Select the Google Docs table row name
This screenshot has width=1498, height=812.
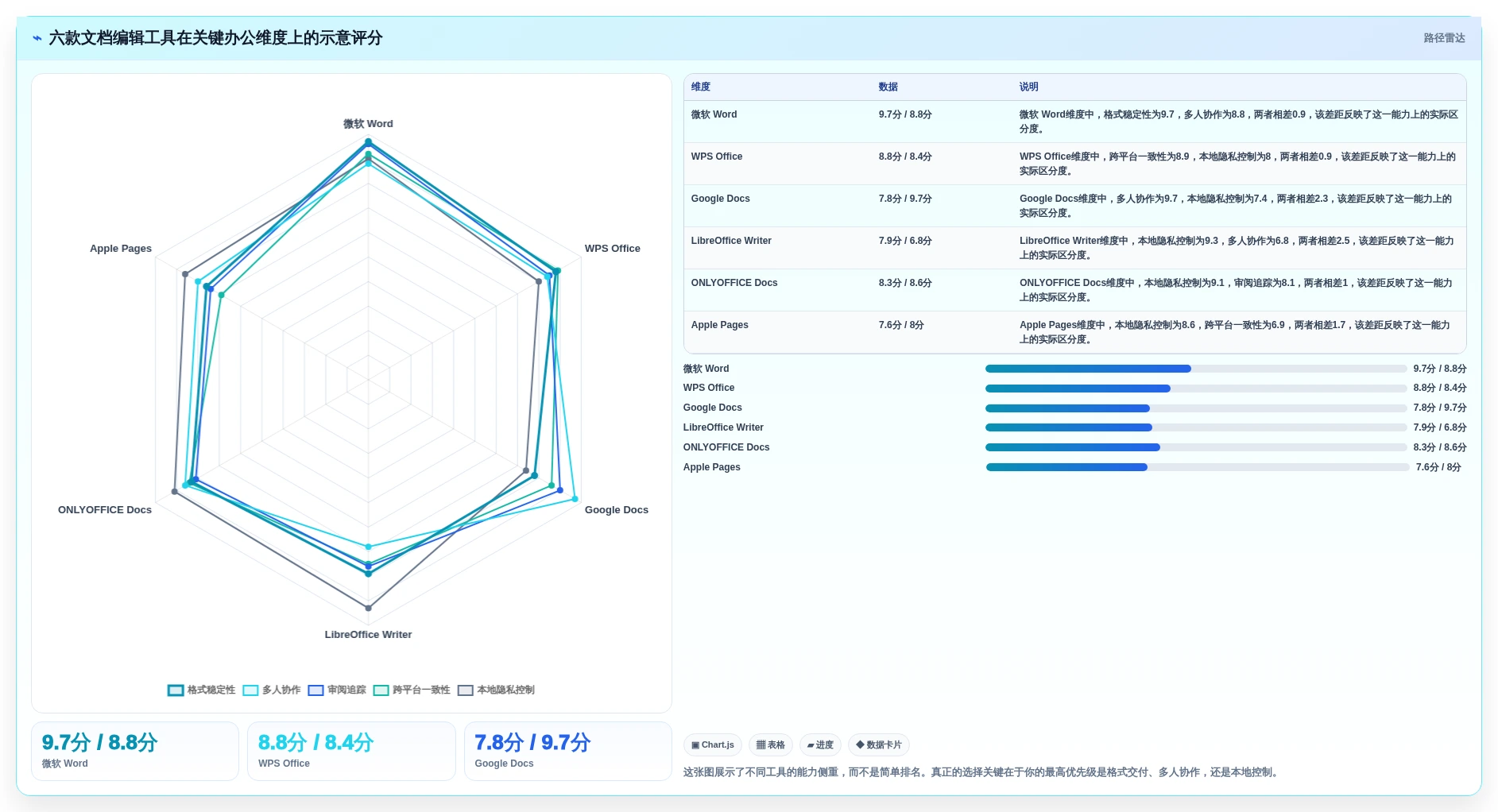720,199
